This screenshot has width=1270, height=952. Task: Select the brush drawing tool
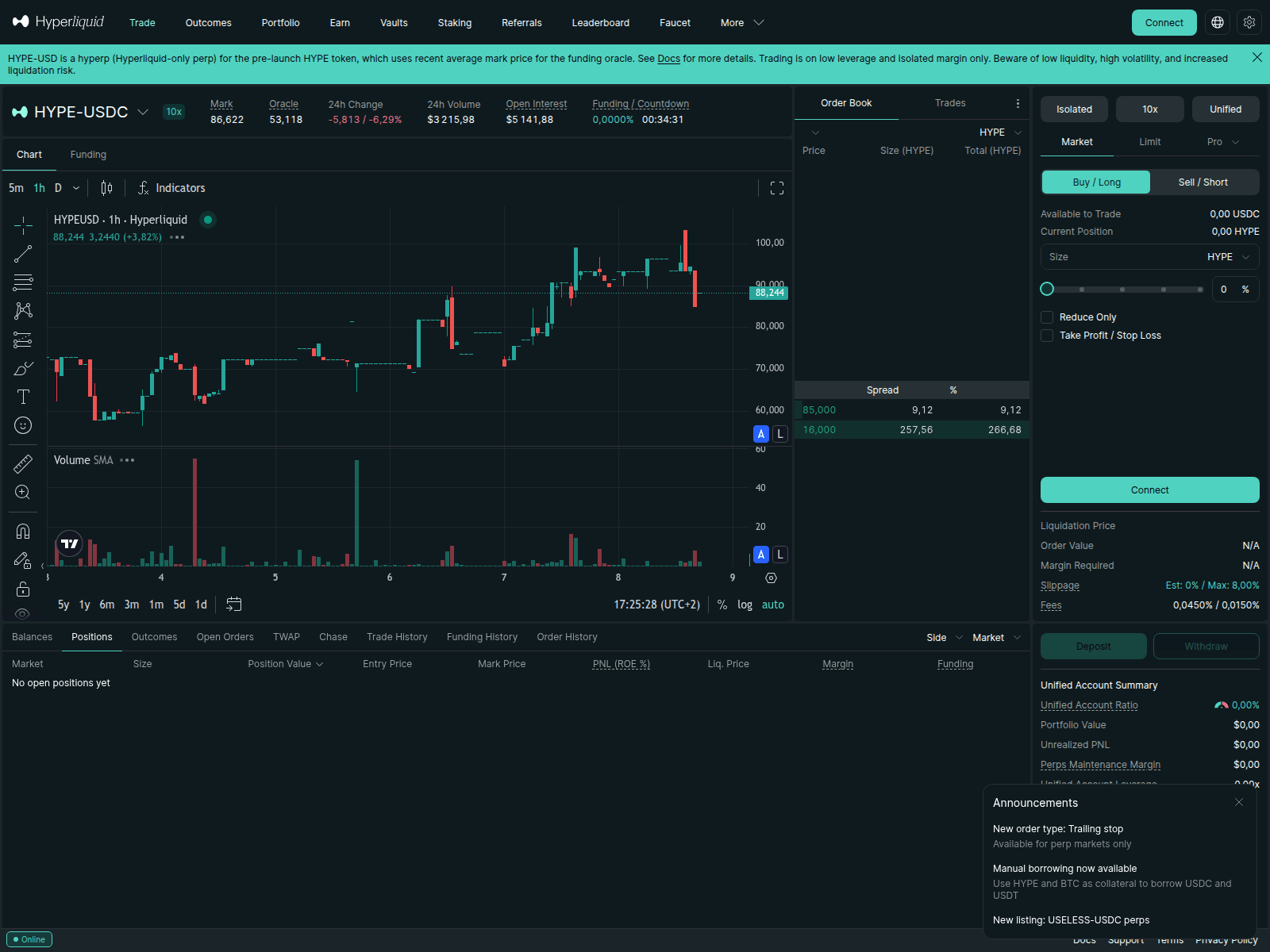coord(23,368)
